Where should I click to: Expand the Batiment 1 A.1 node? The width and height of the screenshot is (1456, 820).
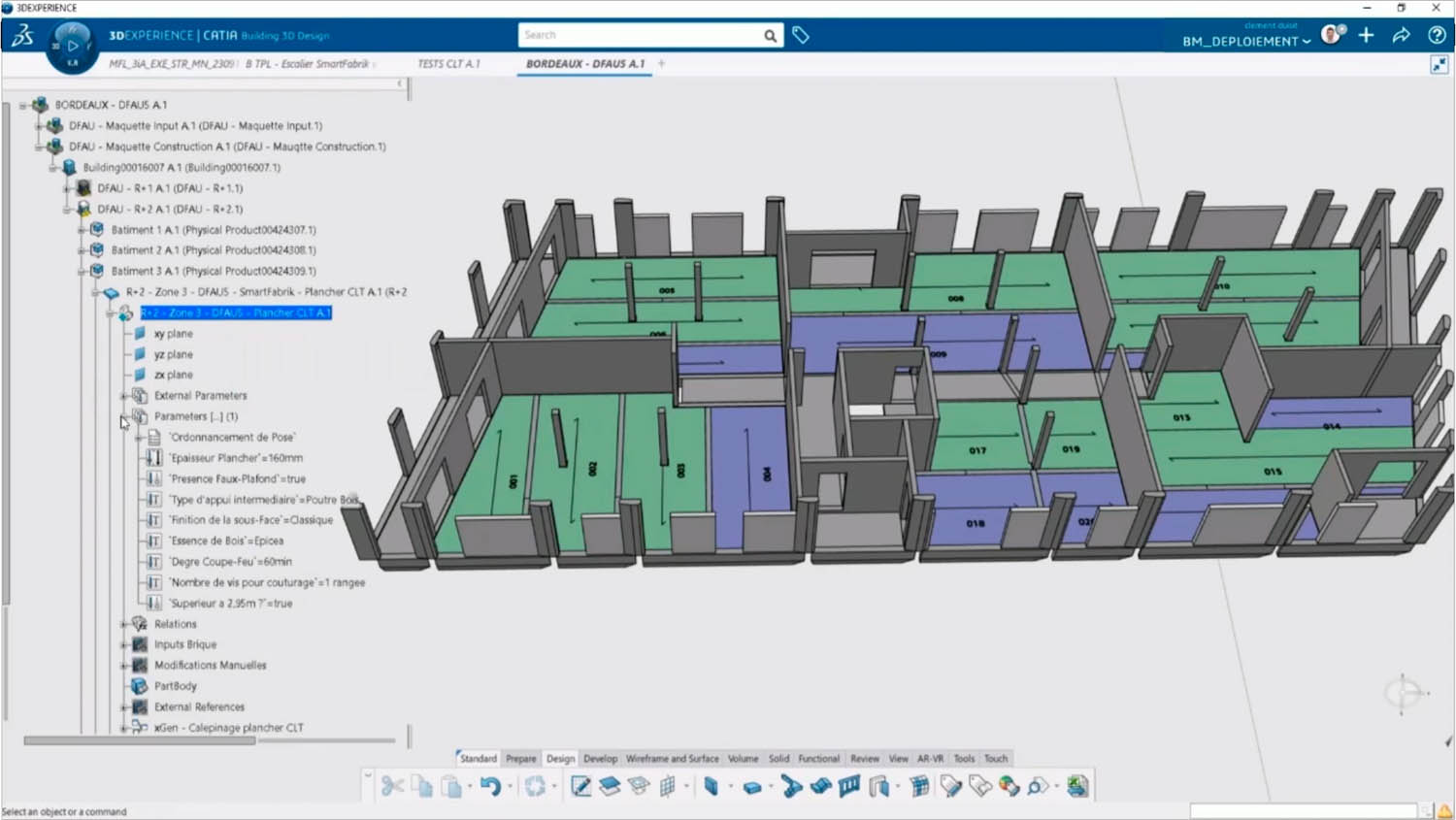(x=82, y=231)
